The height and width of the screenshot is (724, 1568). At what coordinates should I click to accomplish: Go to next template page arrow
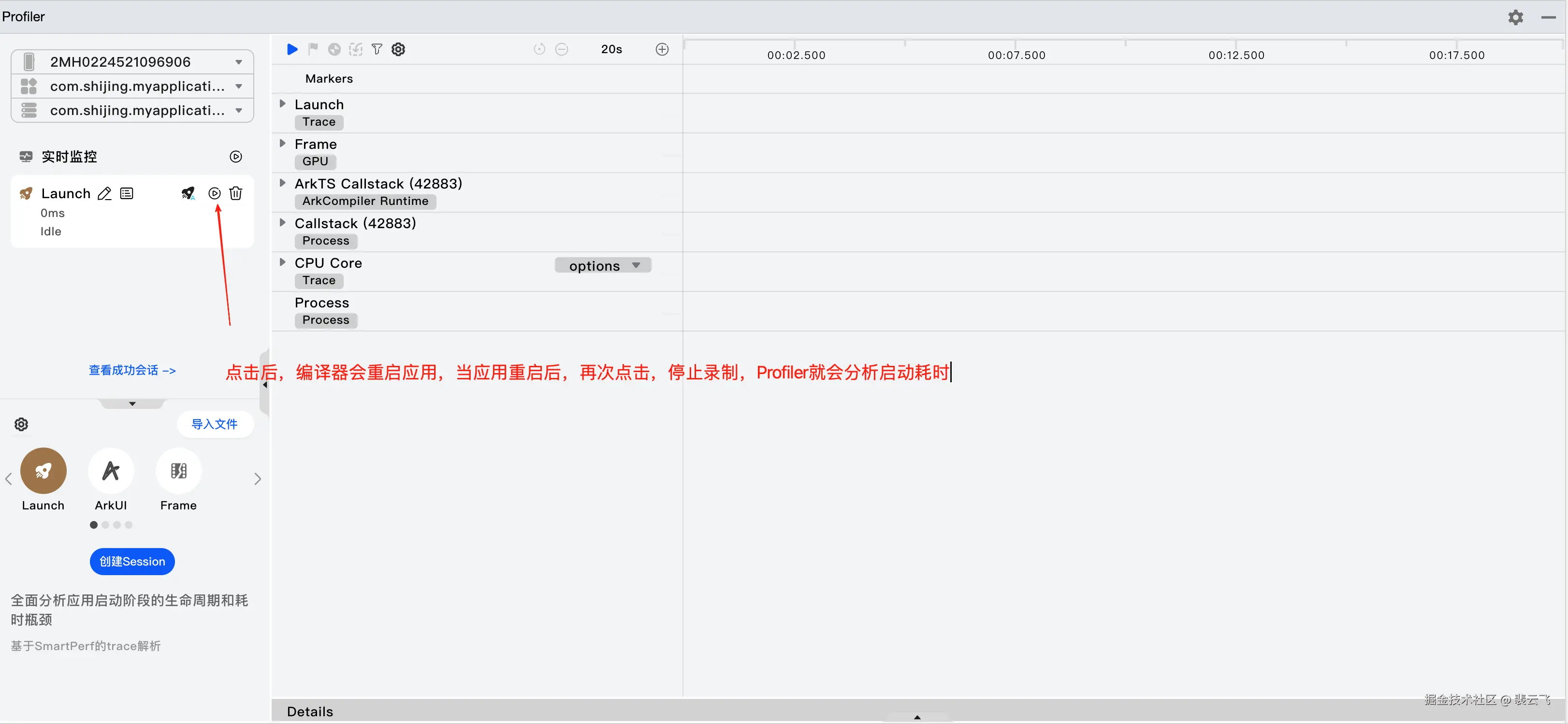258,479
